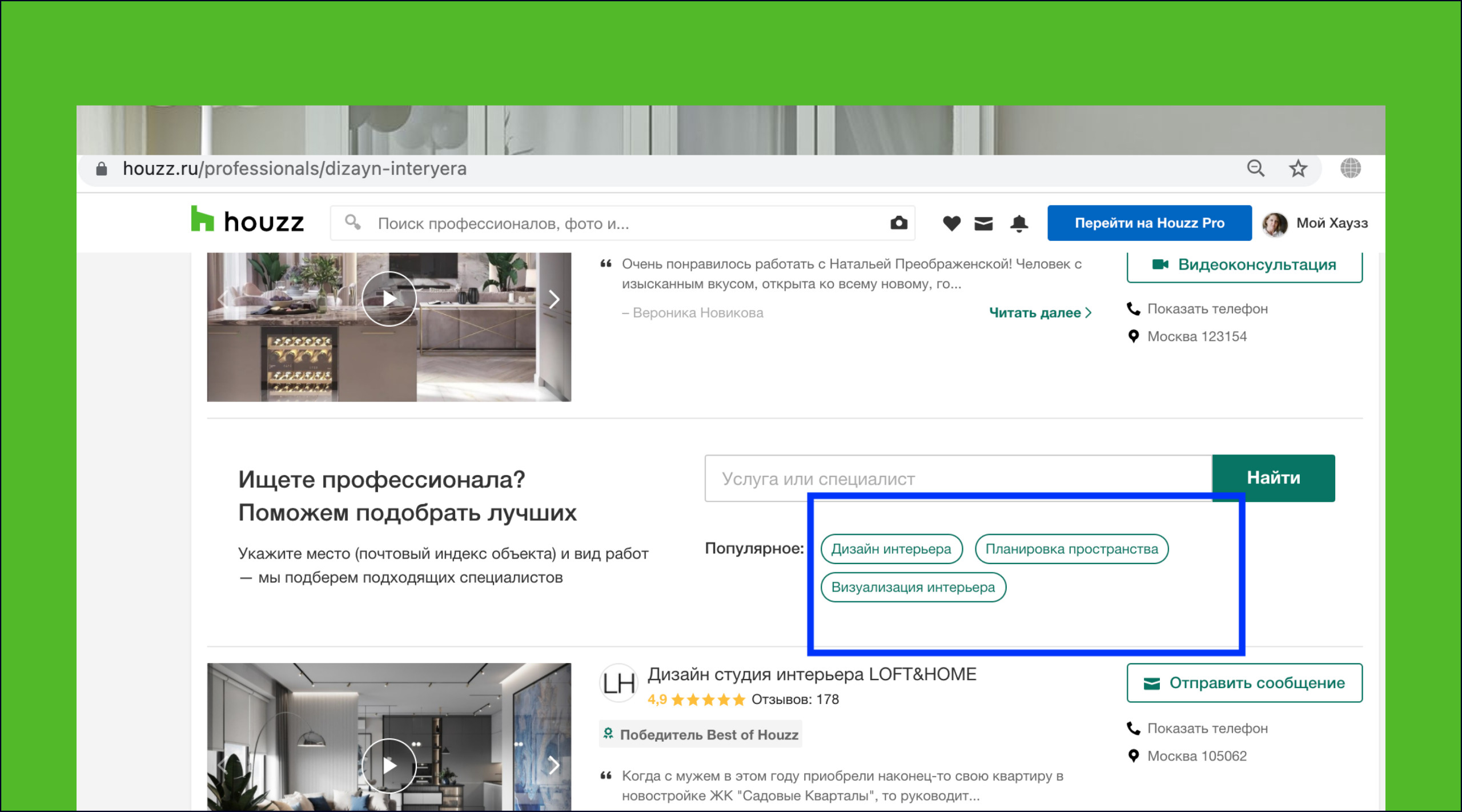Image resolution: width=1462 pixels, height=812 pixels.
Task: Select Дизайн интерьера popular tag
Action: [x=891, y=549]
